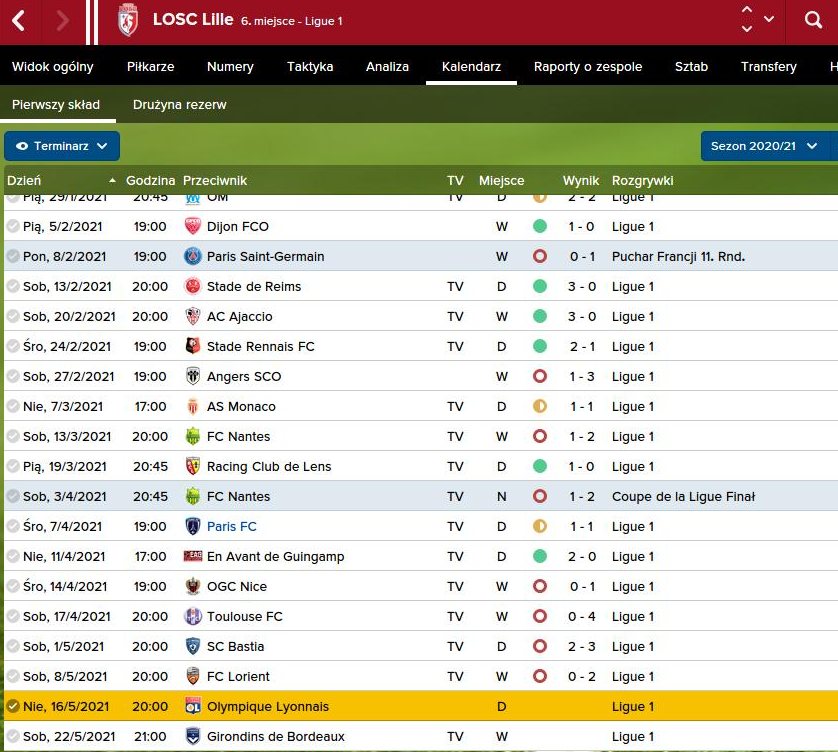Open the Paris FC team link

click(231, 527)
